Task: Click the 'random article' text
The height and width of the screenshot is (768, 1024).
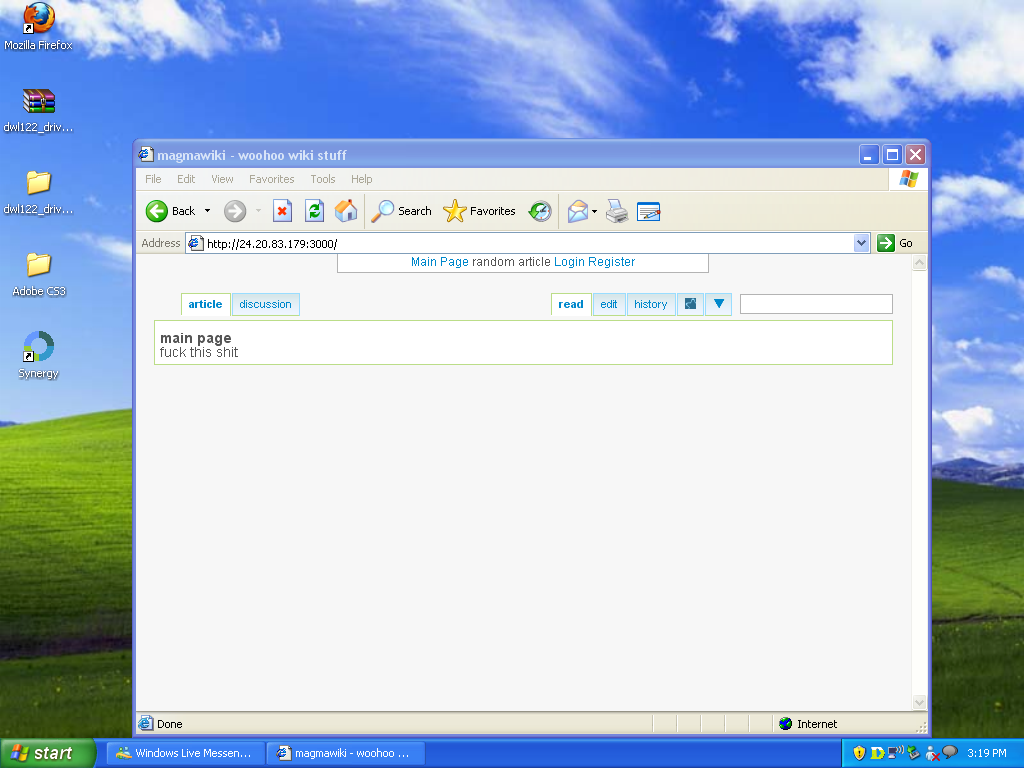Action: click(x=511, y=262)
